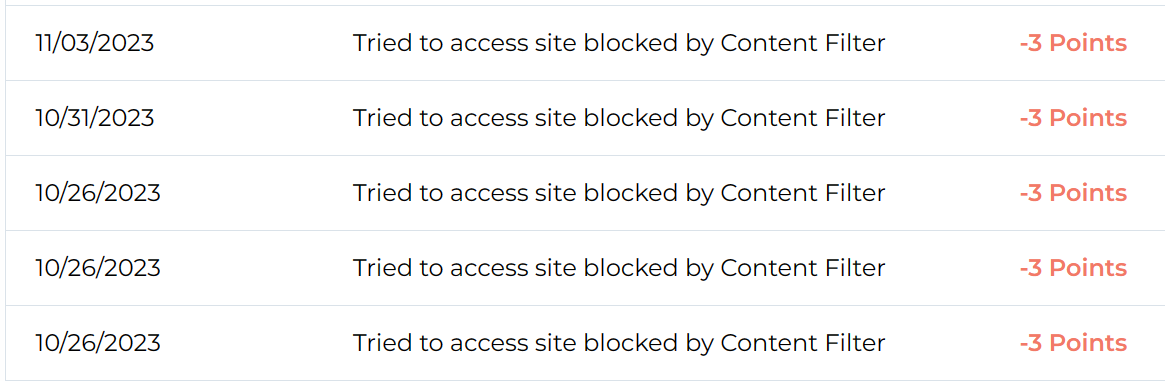Select -3 Points in the first 10/26/2023 row
The height and width of the screenshot is (381, 1165).
click(1073, 193)
